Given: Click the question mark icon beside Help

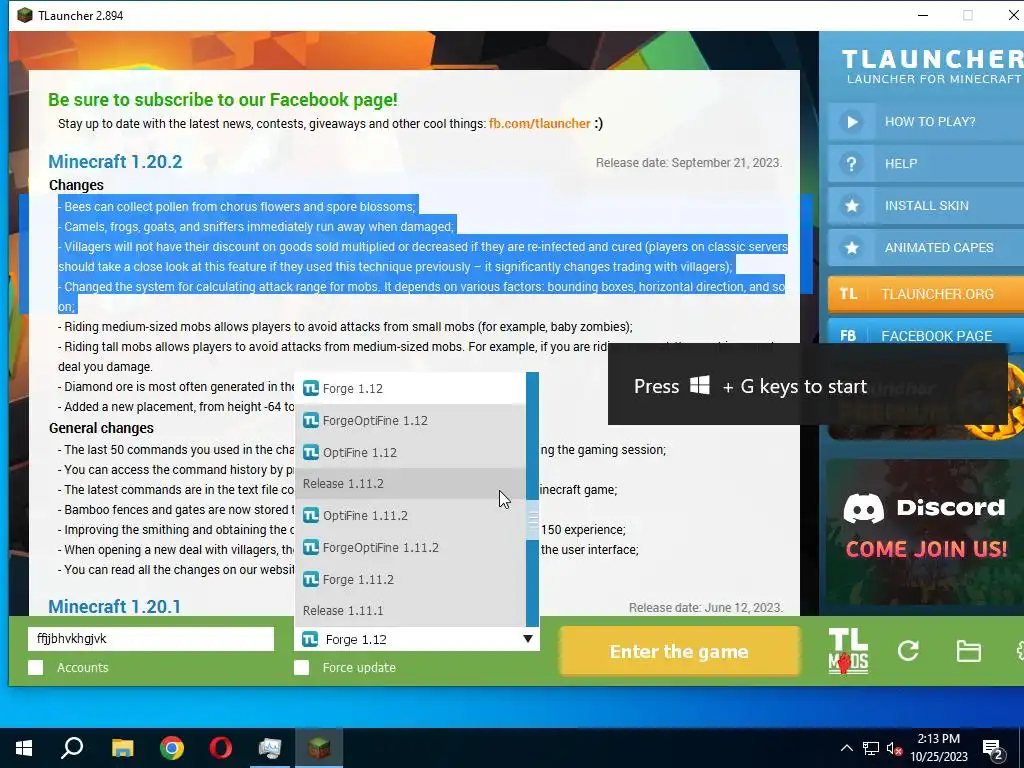Looking at the screenshot, I should pos(852,164).
